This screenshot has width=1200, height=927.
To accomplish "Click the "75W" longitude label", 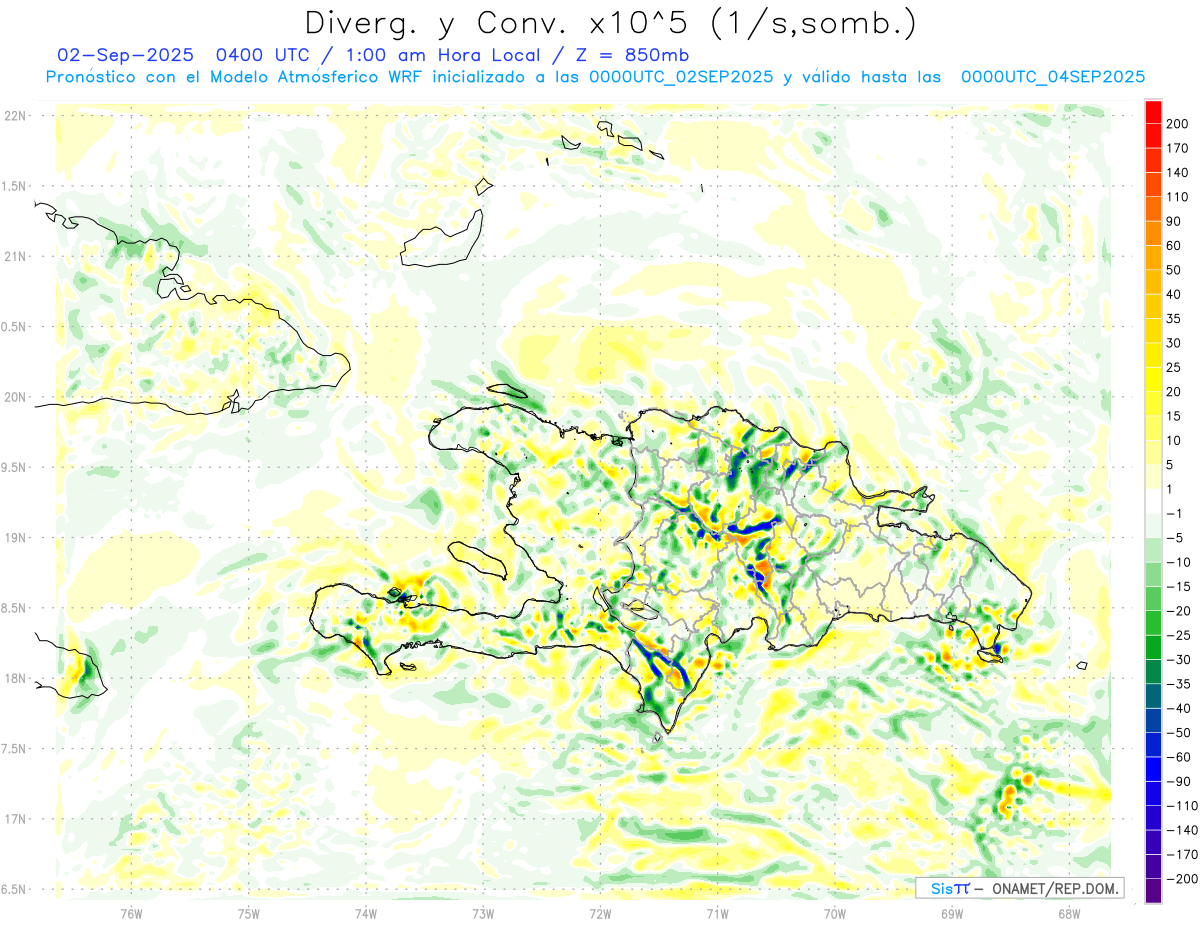I will point(249,914).
